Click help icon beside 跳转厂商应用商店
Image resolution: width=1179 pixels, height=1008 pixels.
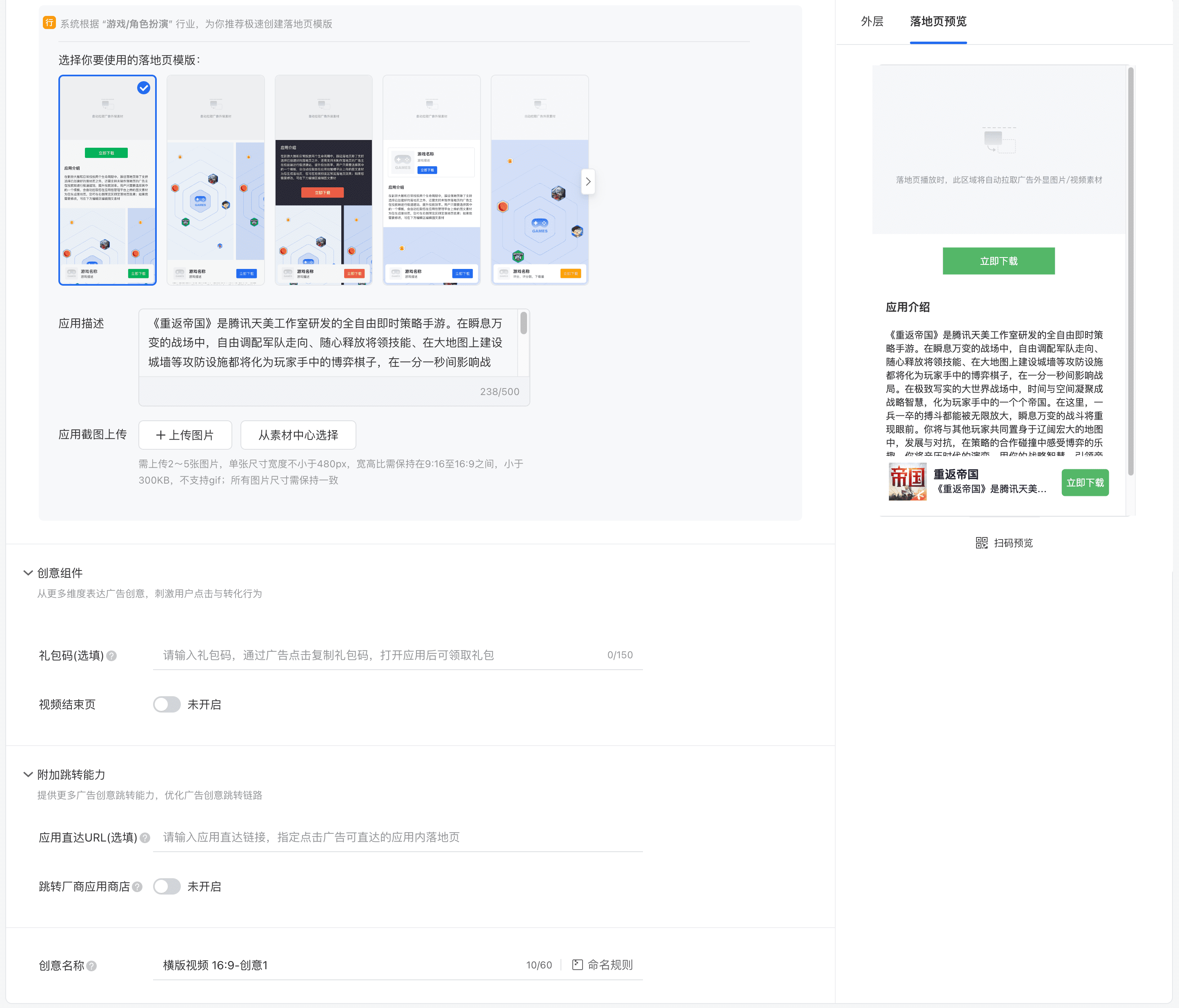[138, 887]
